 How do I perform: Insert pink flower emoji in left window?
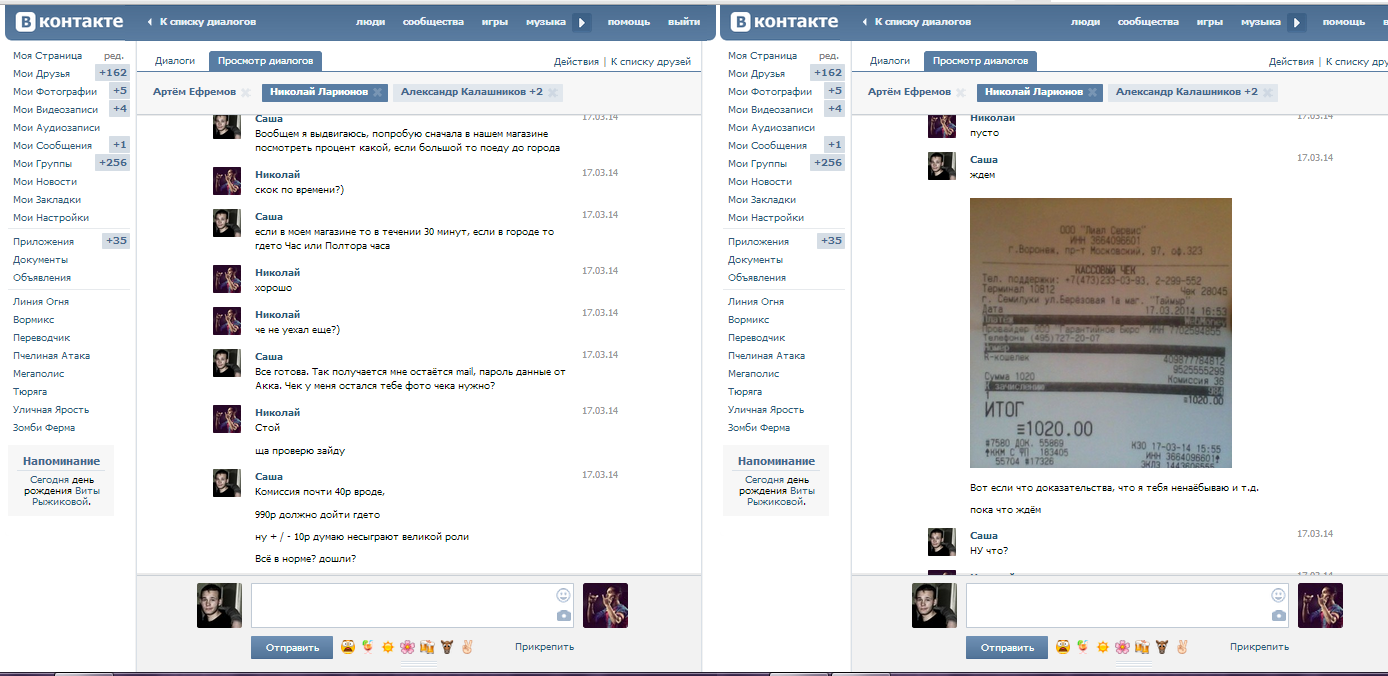pos(407,647)
